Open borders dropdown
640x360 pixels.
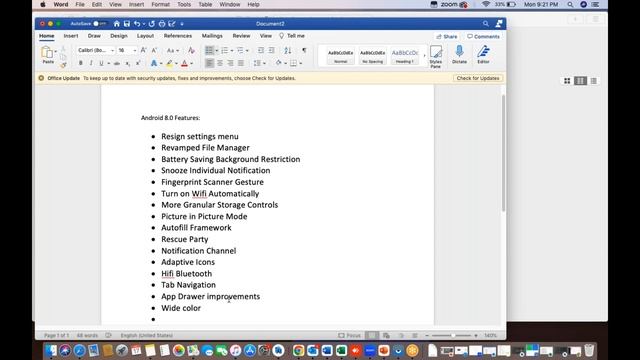click(301, 63)
